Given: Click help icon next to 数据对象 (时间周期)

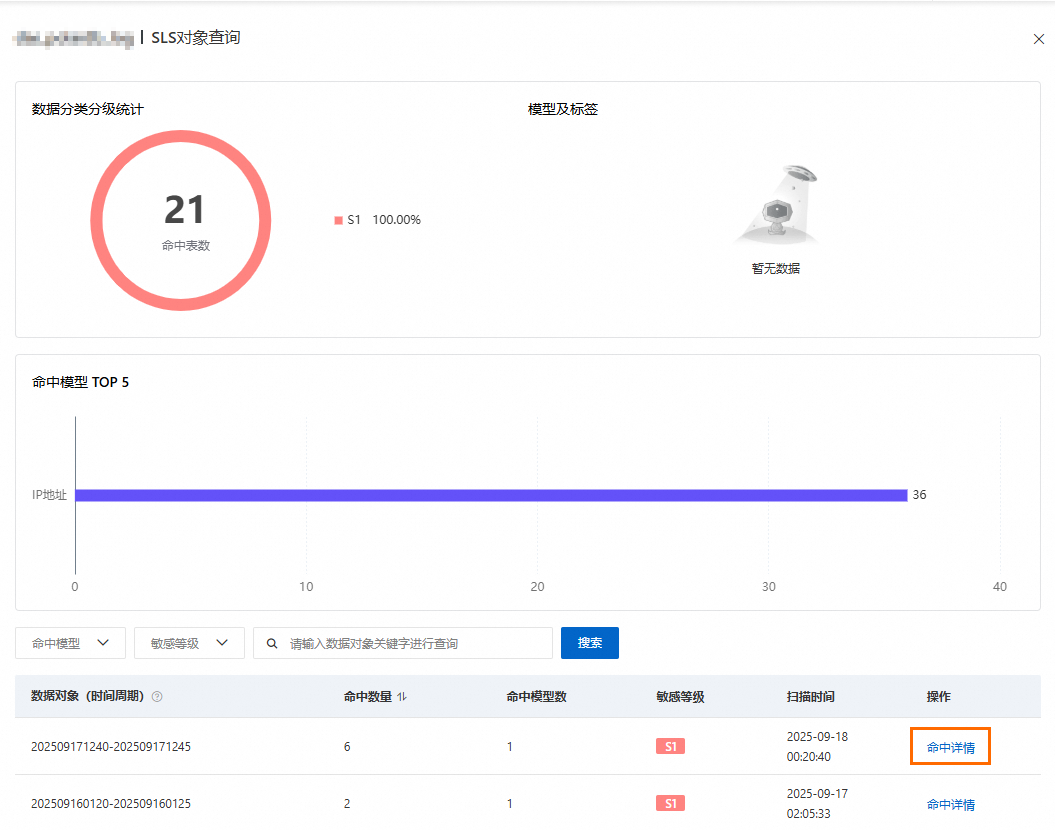Looking at the screenshot, I should [x=157, y=697].
